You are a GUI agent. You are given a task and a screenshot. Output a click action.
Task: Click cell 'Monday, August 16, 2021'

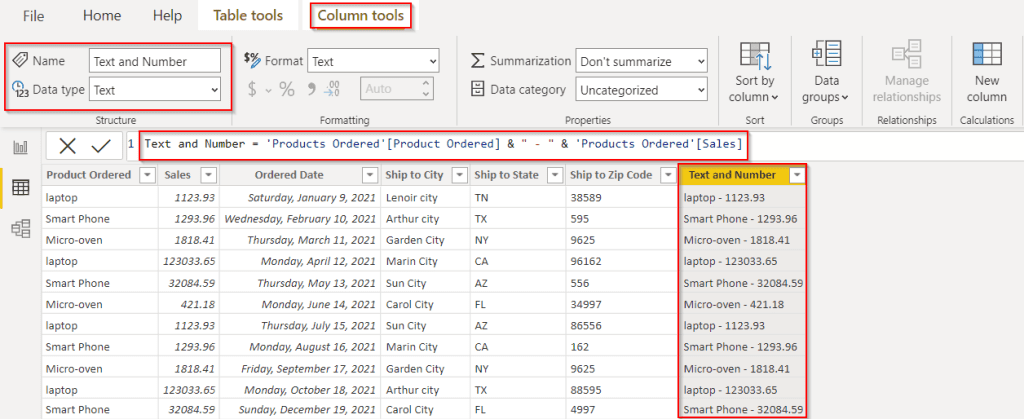tap(300, 347)
